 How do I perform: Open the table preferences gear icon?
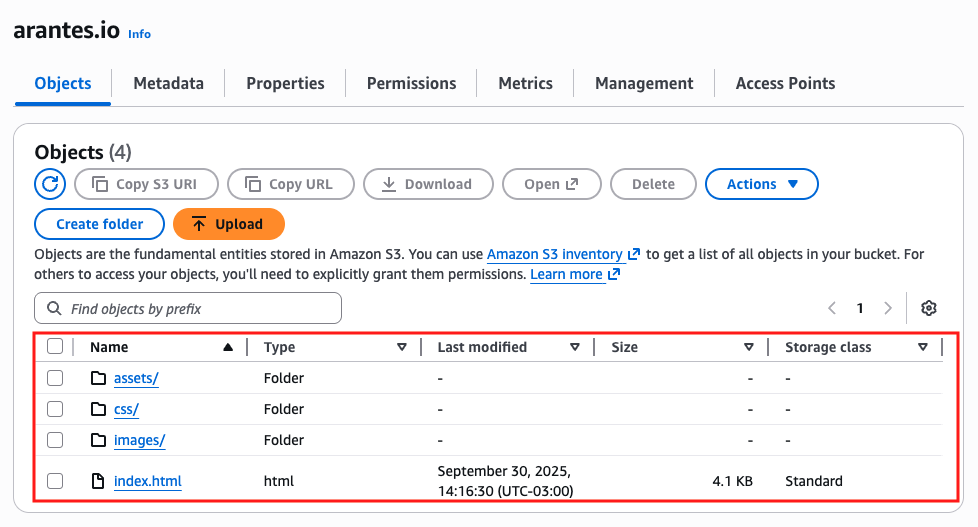(929, 308)
